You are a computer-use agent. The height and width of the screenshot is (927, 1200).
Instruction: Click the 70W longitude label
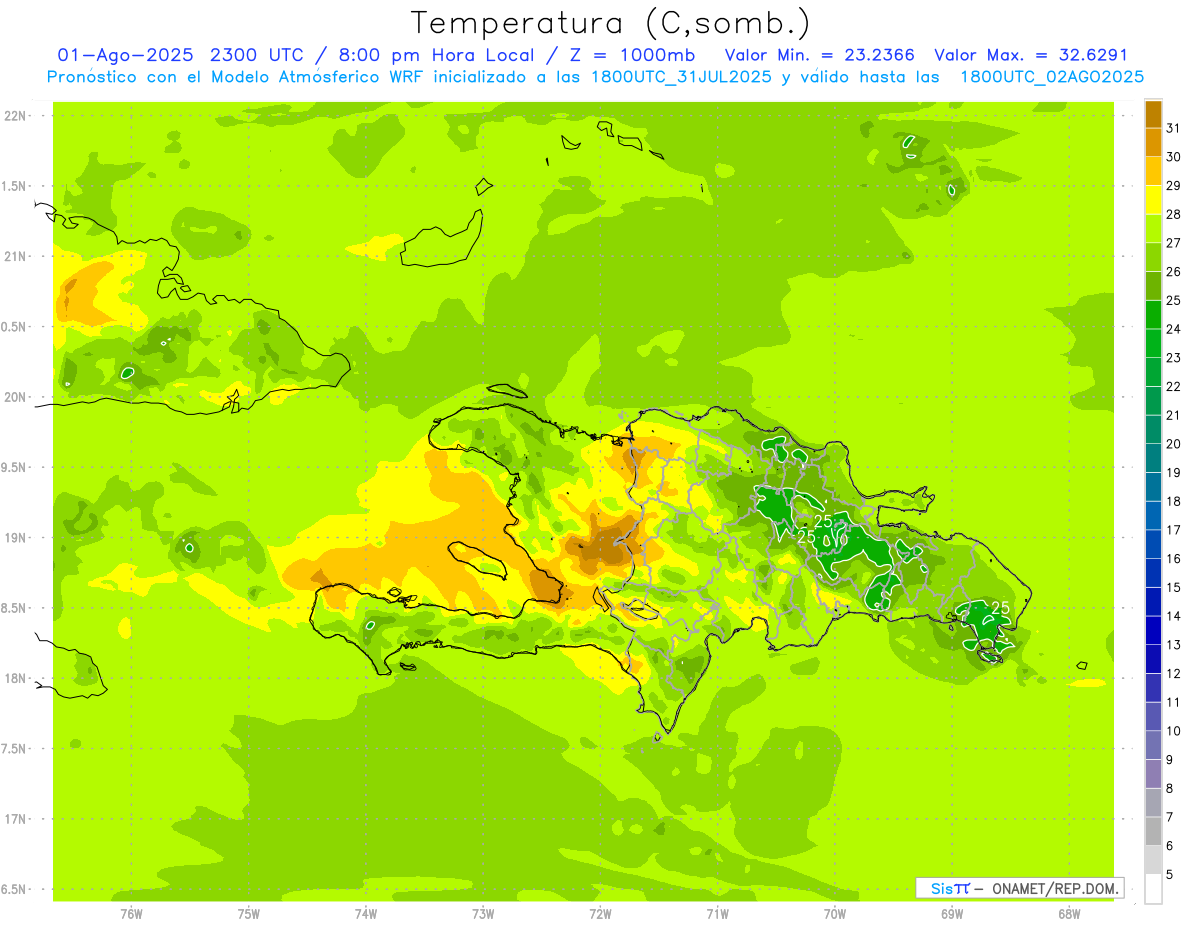point(835,914)
